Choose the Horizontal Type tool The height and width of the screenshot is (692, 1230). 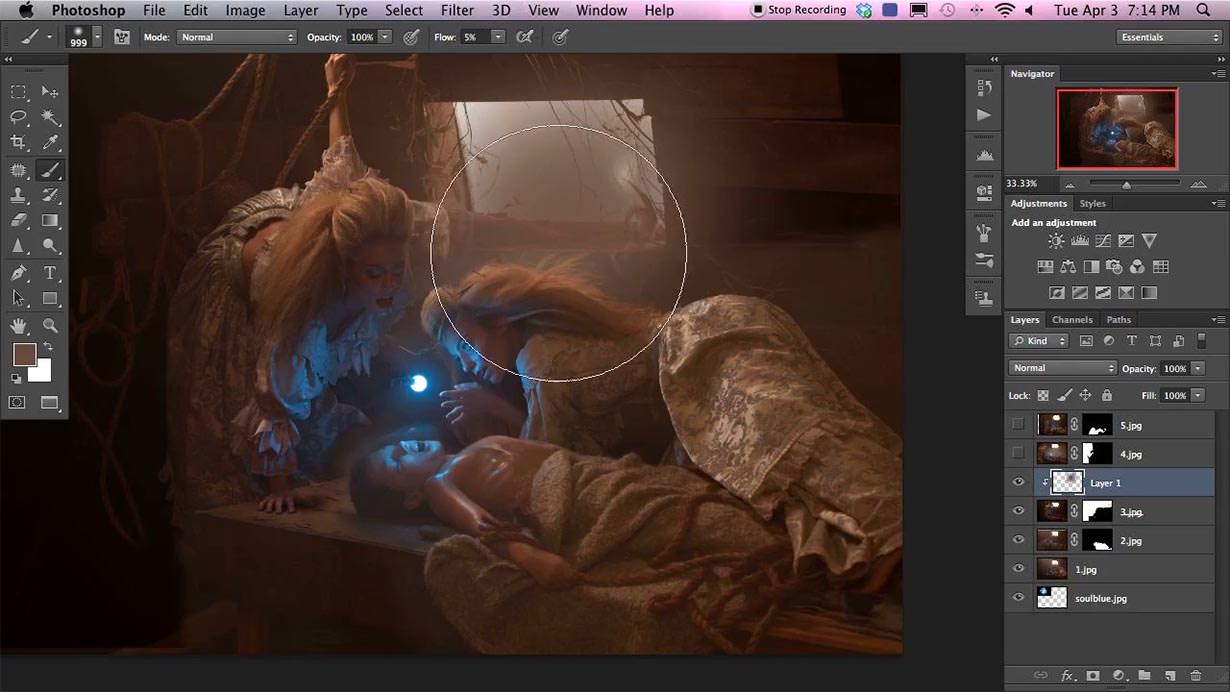pos(49,273)
